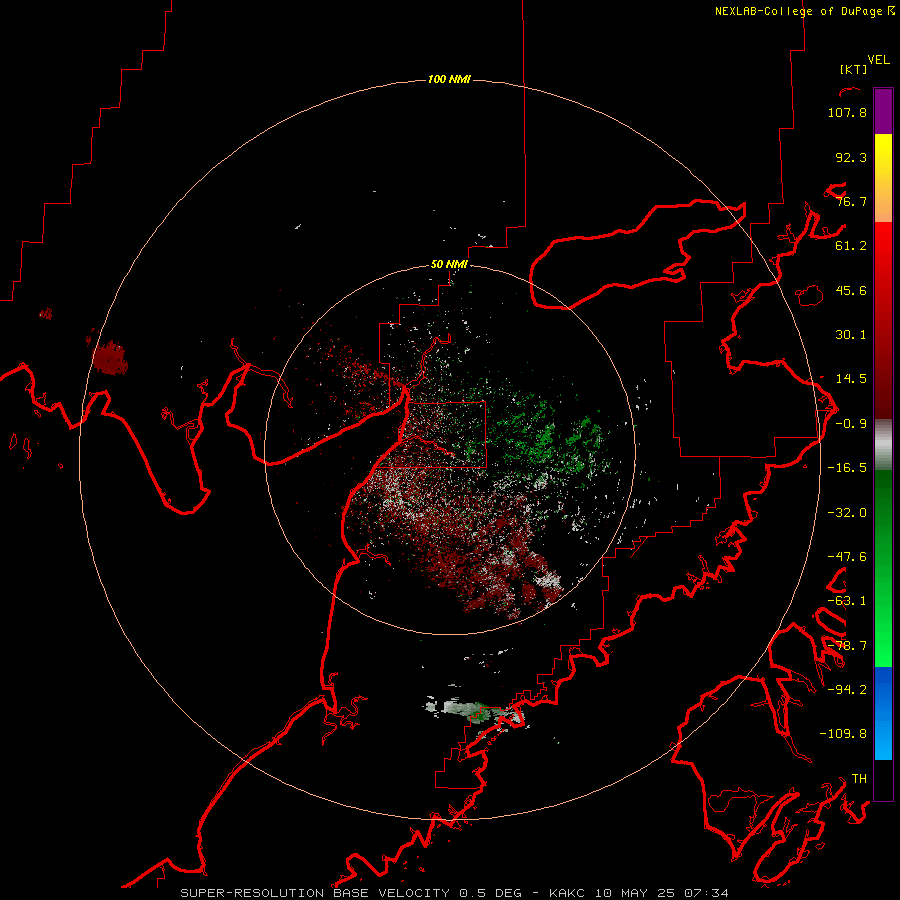The width and height of the screenshot is (900, 900).
Task: Select the -47.6 legend value
Action: click(847, 557)
